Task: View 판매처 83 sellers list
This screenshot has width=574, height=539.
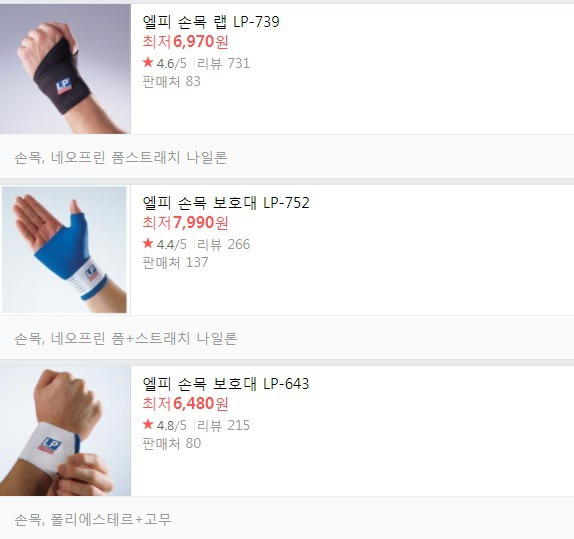Action: (x=172, y=81)
